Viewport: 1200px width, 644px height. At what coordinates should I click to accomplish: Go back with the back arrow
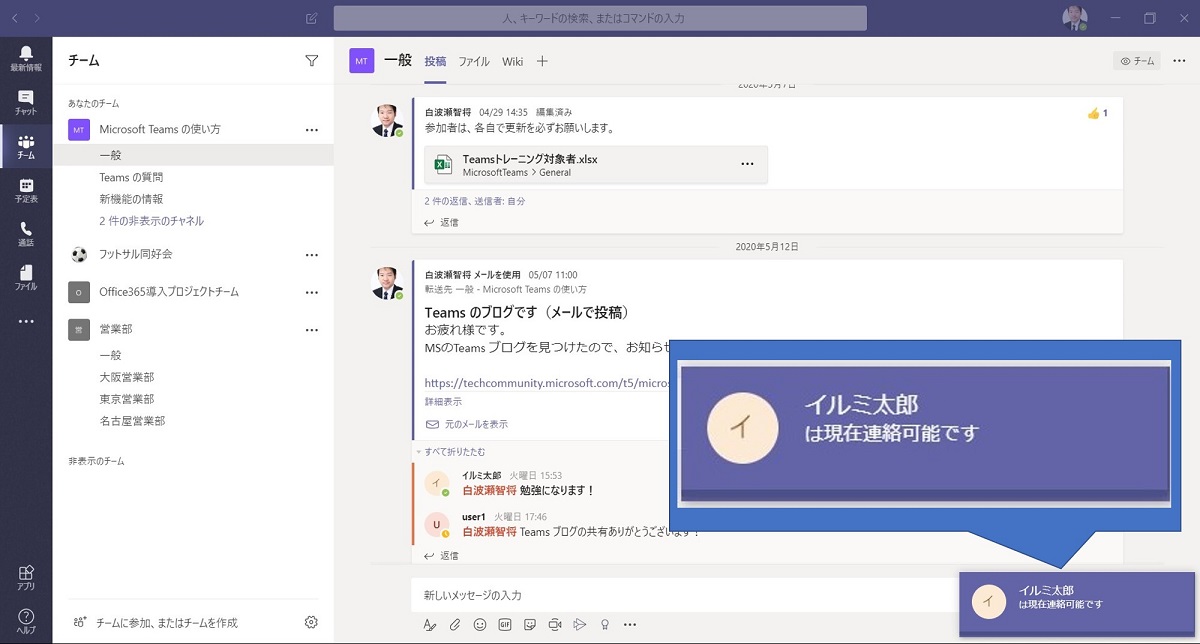pos(14,18)
